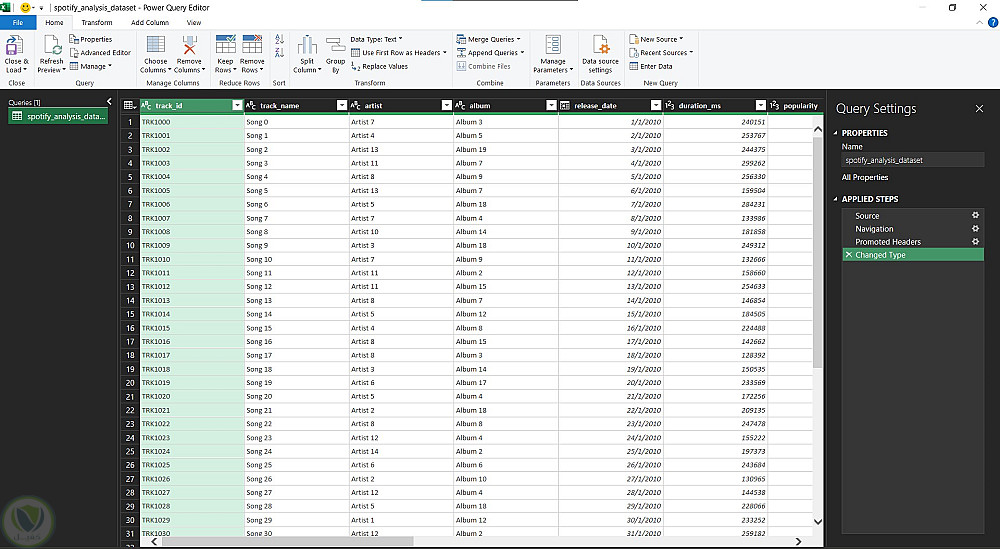Open album column filter dropdown

pyautogui.click(x=551, y=105)
